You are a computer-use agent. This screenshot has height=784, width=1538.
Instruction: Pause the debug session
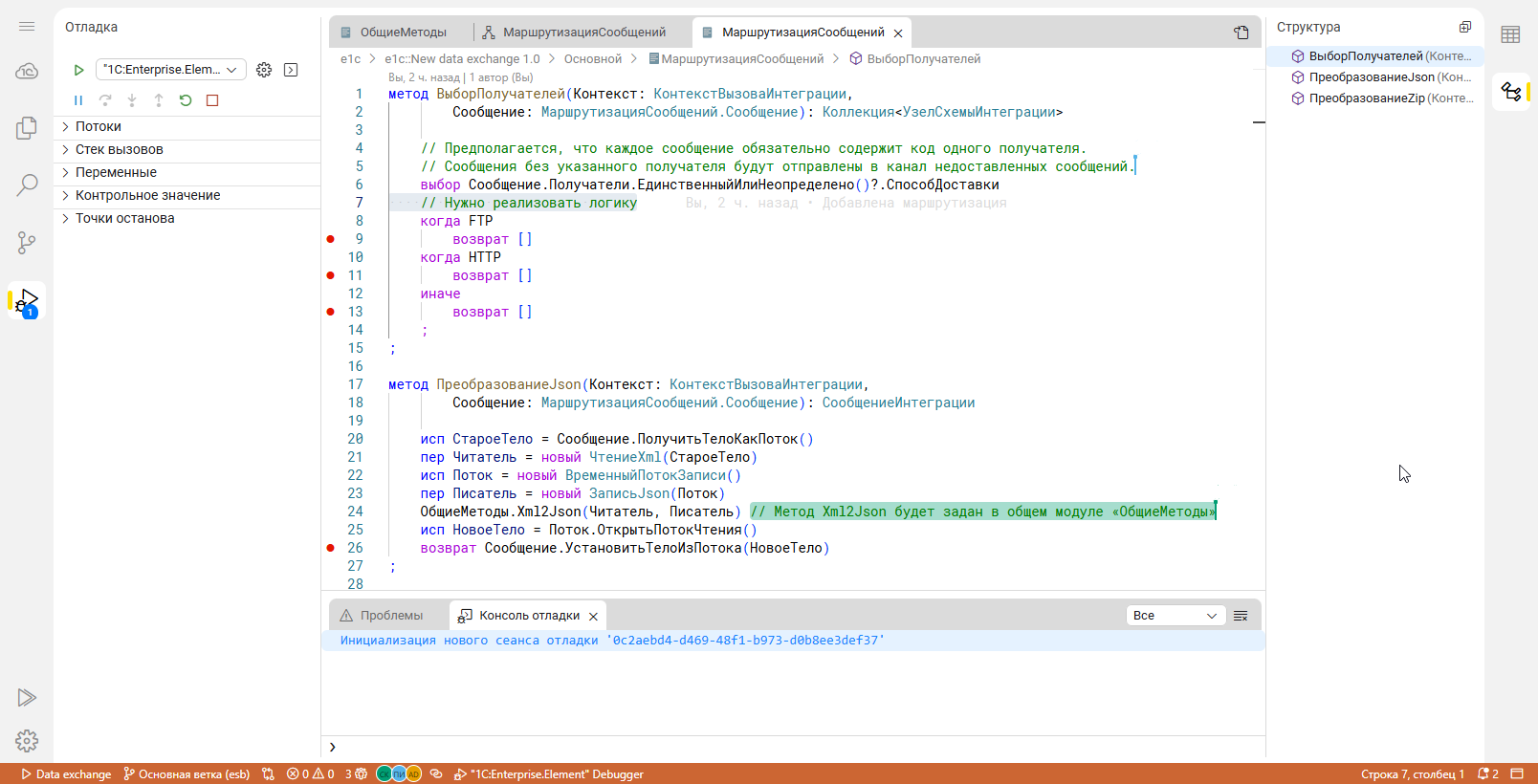pyautogui.click(x=78, y=100)
